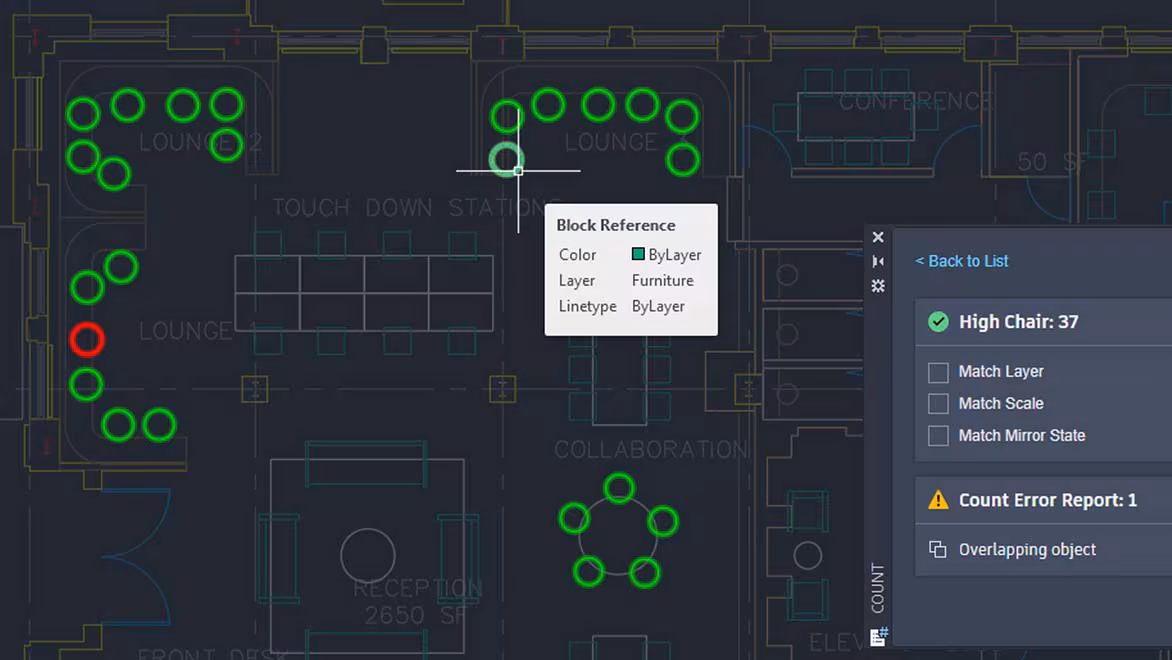
Task: Click the overlapping squares icon
Action: point(937,549)
